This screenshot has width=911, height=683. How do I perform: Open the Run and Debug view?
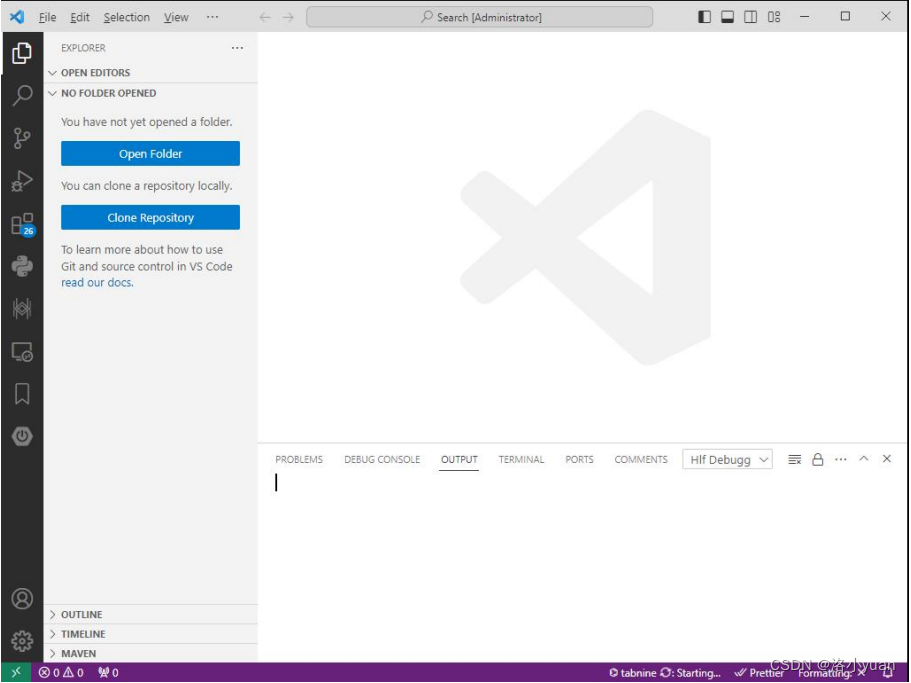tap(22, 181)
